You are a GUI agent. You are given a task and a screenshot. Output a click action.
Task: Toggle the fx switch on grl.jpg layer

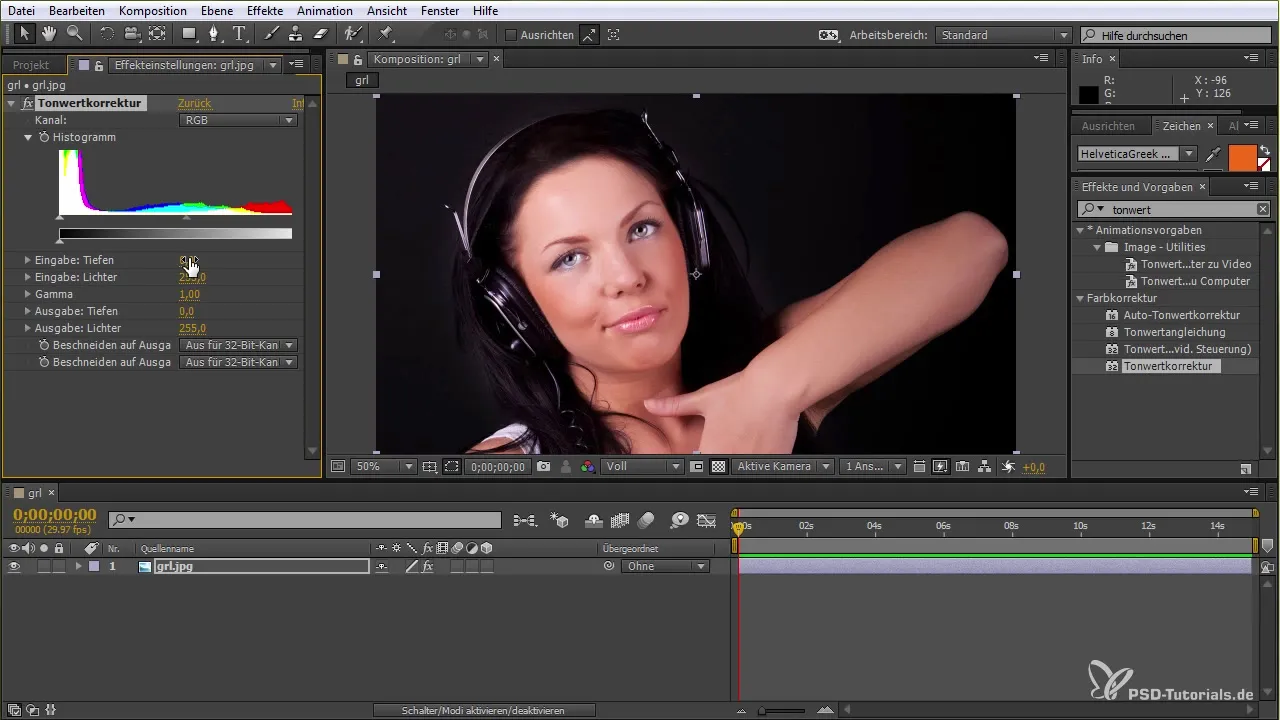(x=428, y=566)
